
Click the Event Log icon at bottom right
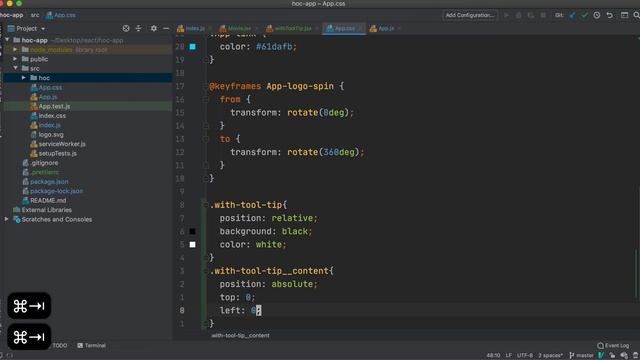pyautogui.click(x=600, y=346)
